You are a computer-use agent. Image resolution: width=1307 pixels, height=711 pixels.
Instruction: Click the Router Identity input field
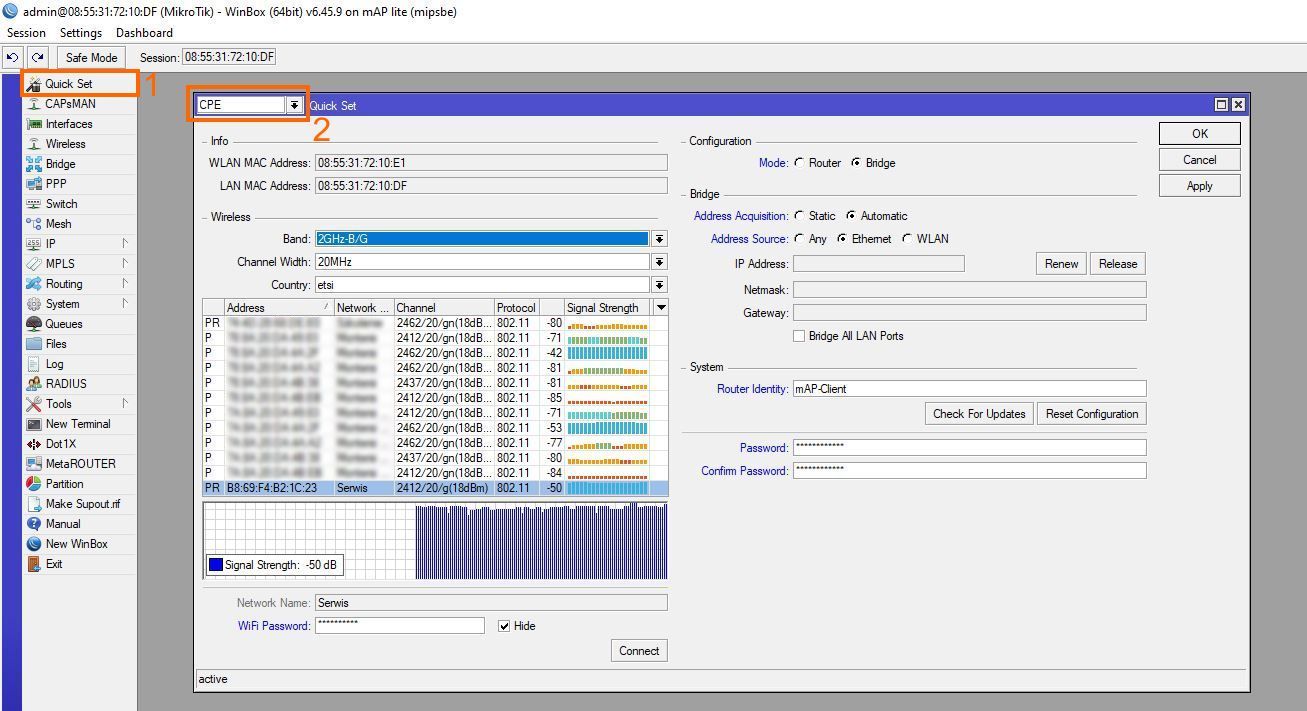[968, 389]
